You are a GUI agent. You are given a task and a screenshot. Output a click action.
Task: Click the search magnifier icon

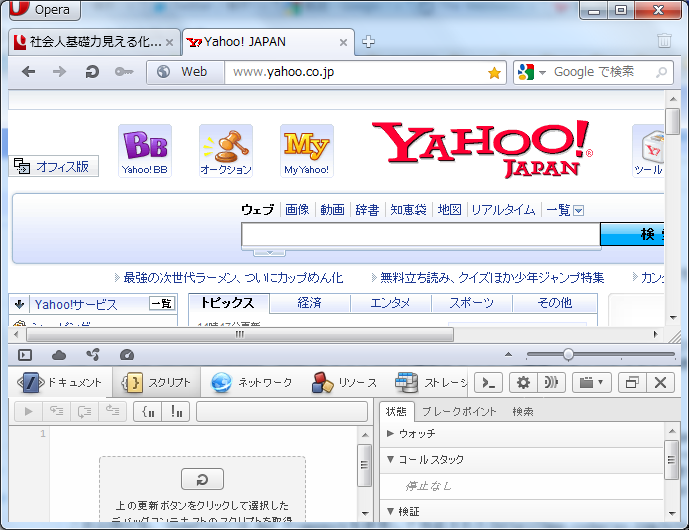pyautogui.click(x=661, y=72)
